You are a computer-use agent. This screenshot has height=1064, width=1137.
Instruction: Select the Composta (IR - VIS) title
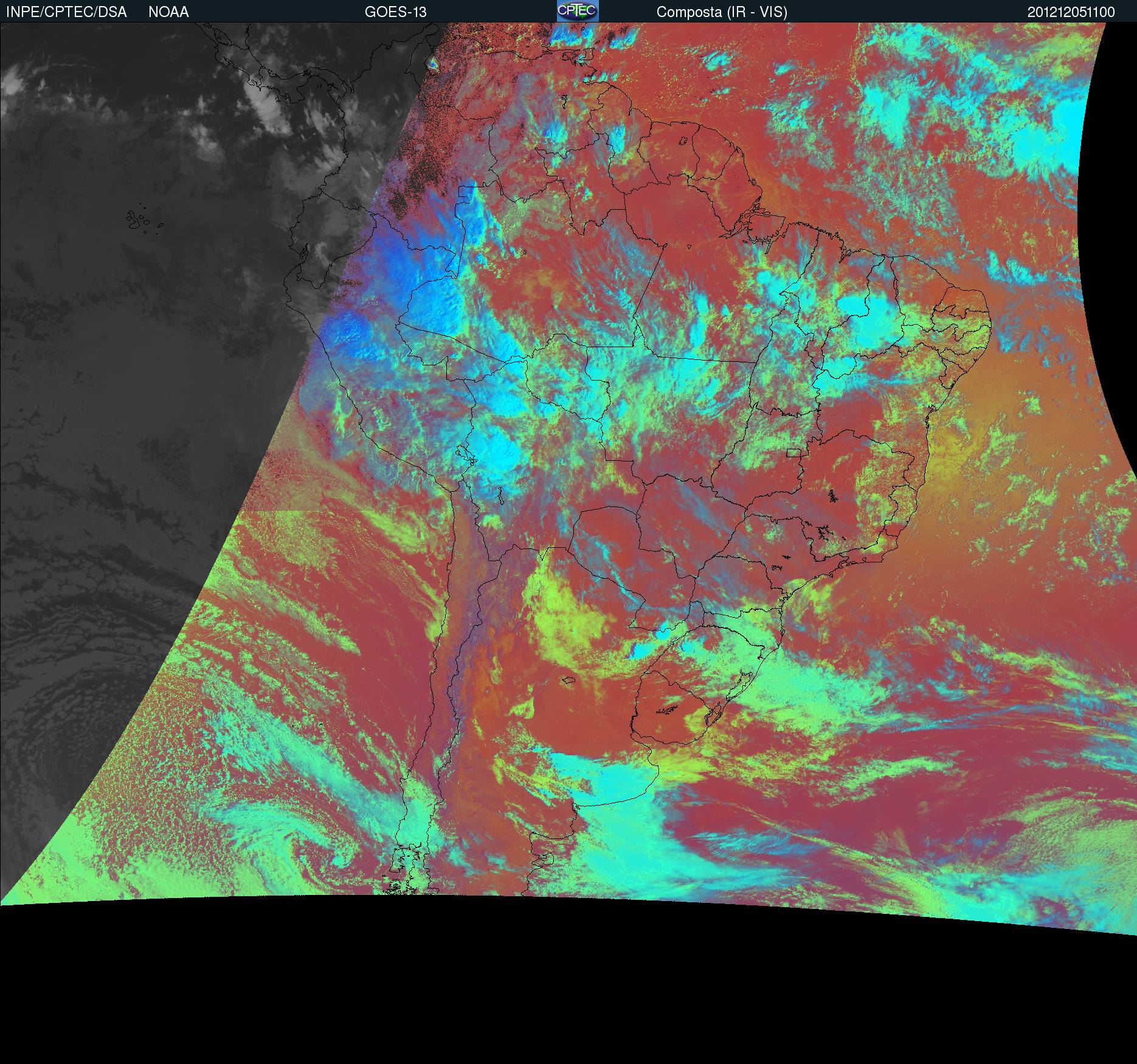pyautogui.click(x=722, y=12)
